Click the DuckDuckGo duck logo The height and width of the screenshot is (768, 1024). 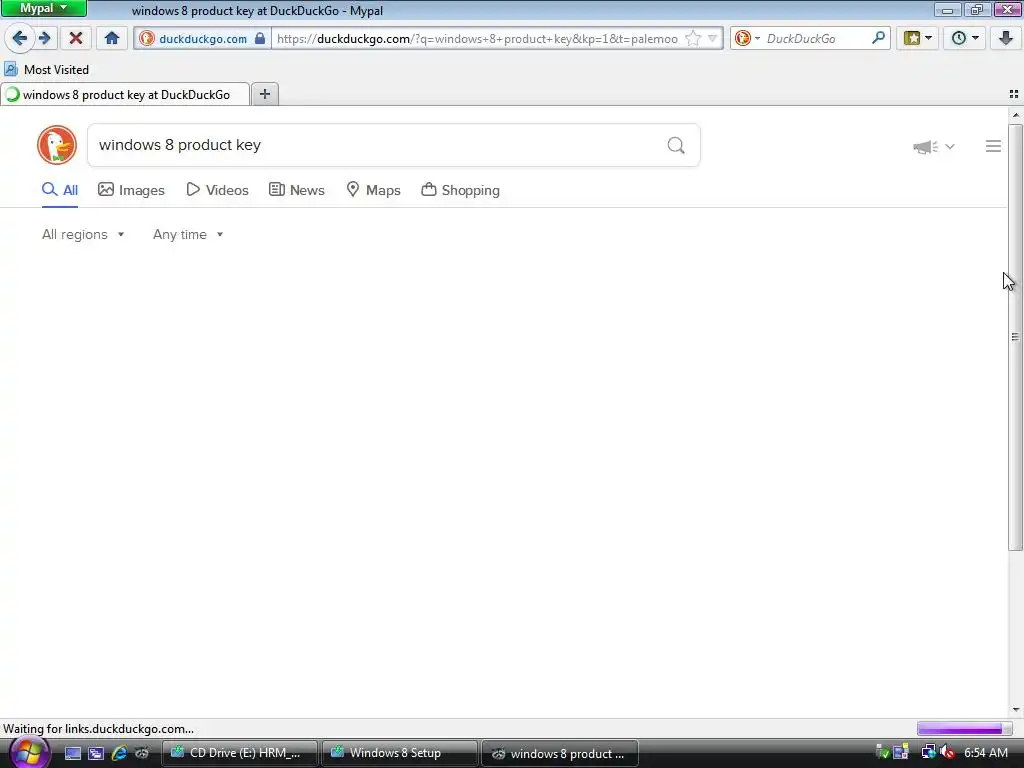point(57,145)
